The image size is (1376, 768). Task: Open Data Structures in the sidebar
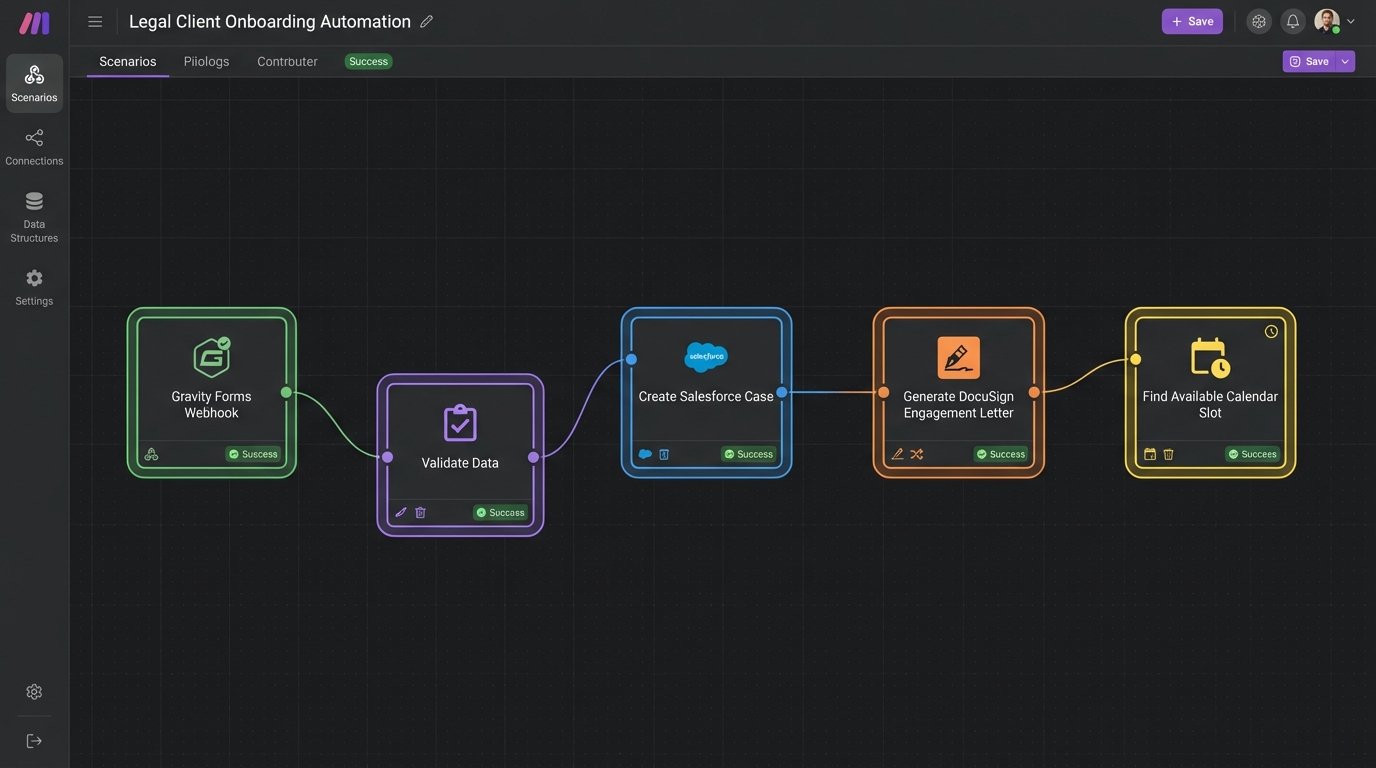point(34,216)
